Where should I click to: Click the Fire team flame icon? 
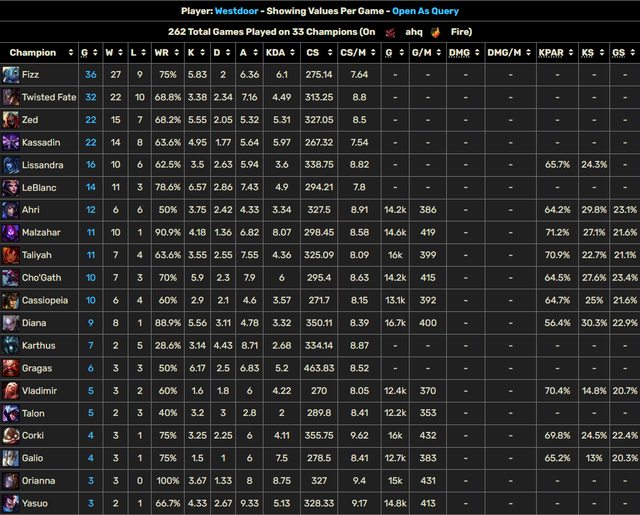coord(435,31)
